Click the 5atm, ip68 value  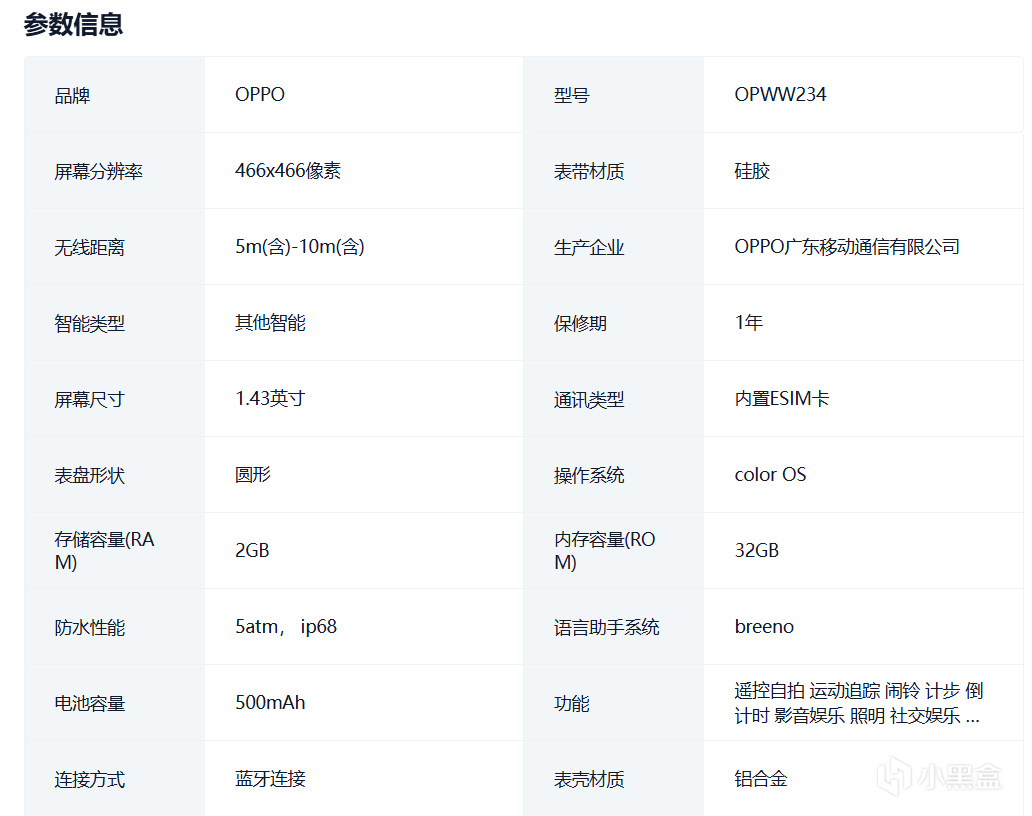pos(286,627)
